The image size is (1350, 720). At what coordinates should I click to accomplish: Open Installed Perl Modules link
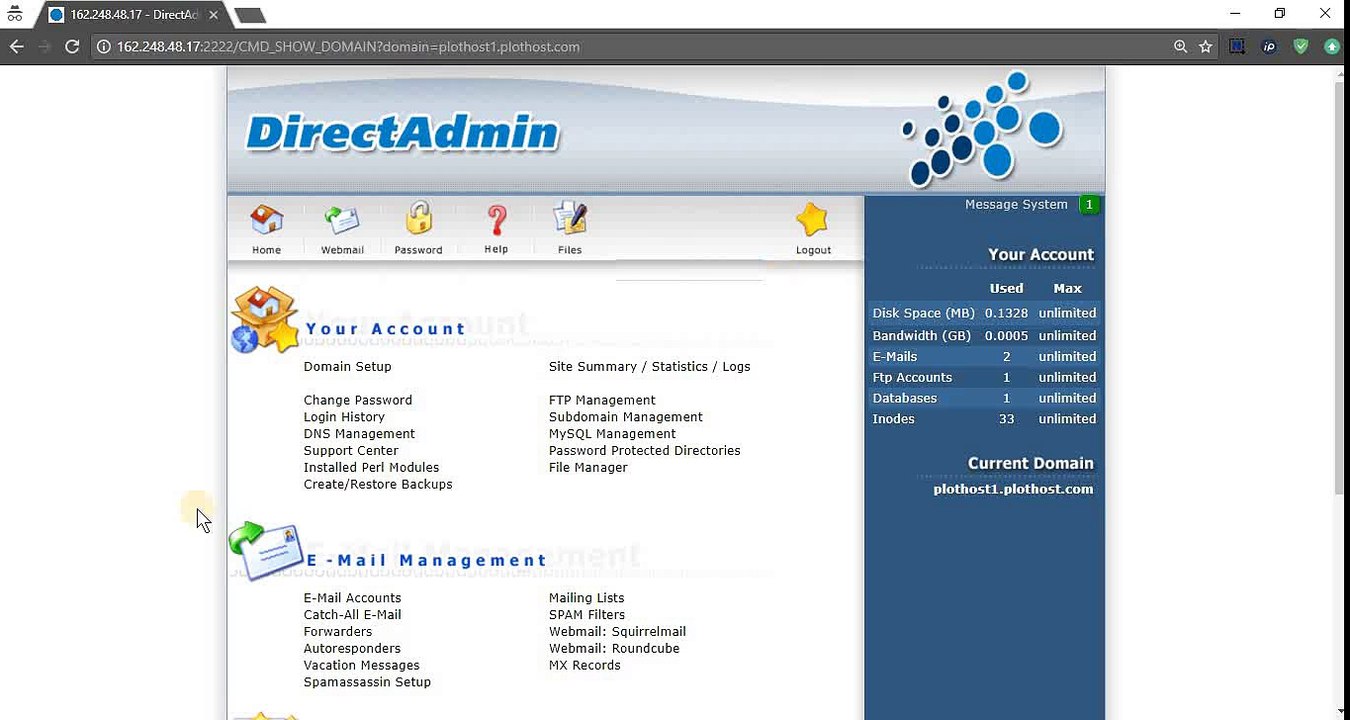(x=371, y=468)
